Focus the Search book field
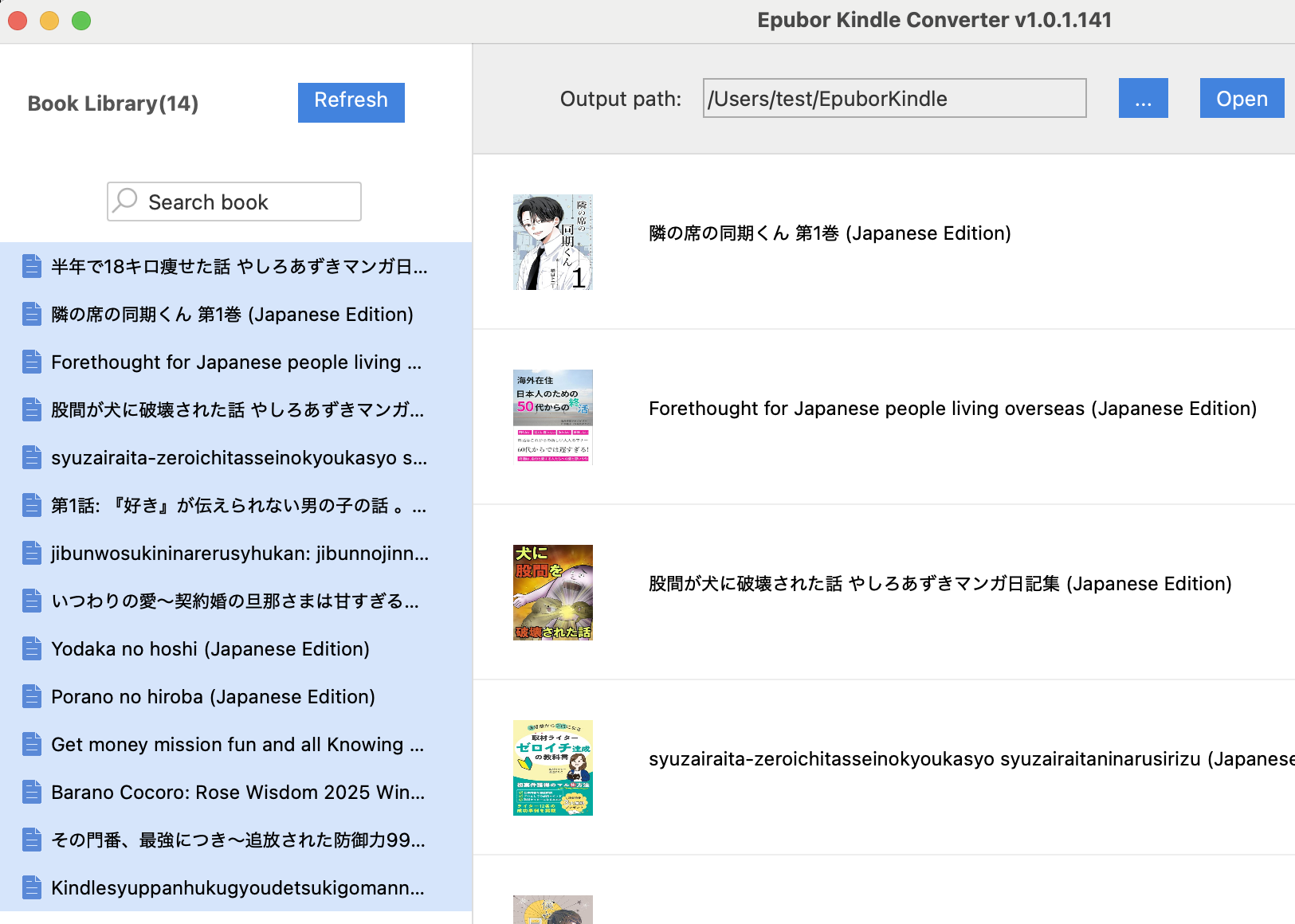1295x924 pixels. [x=234, y=202]
